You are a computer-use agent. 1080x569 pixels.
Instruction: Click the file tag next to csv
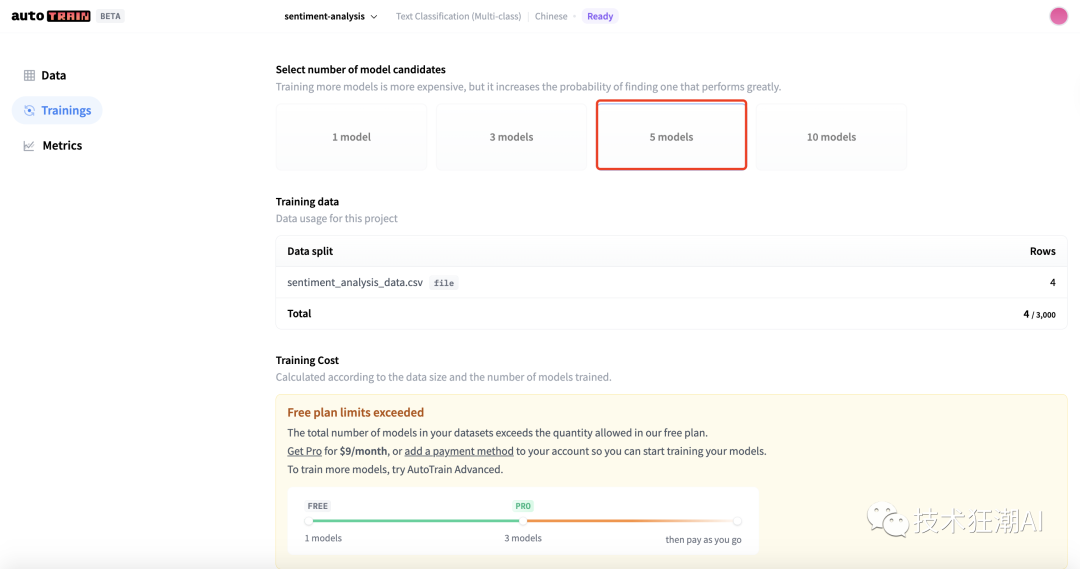click(444, 283)
